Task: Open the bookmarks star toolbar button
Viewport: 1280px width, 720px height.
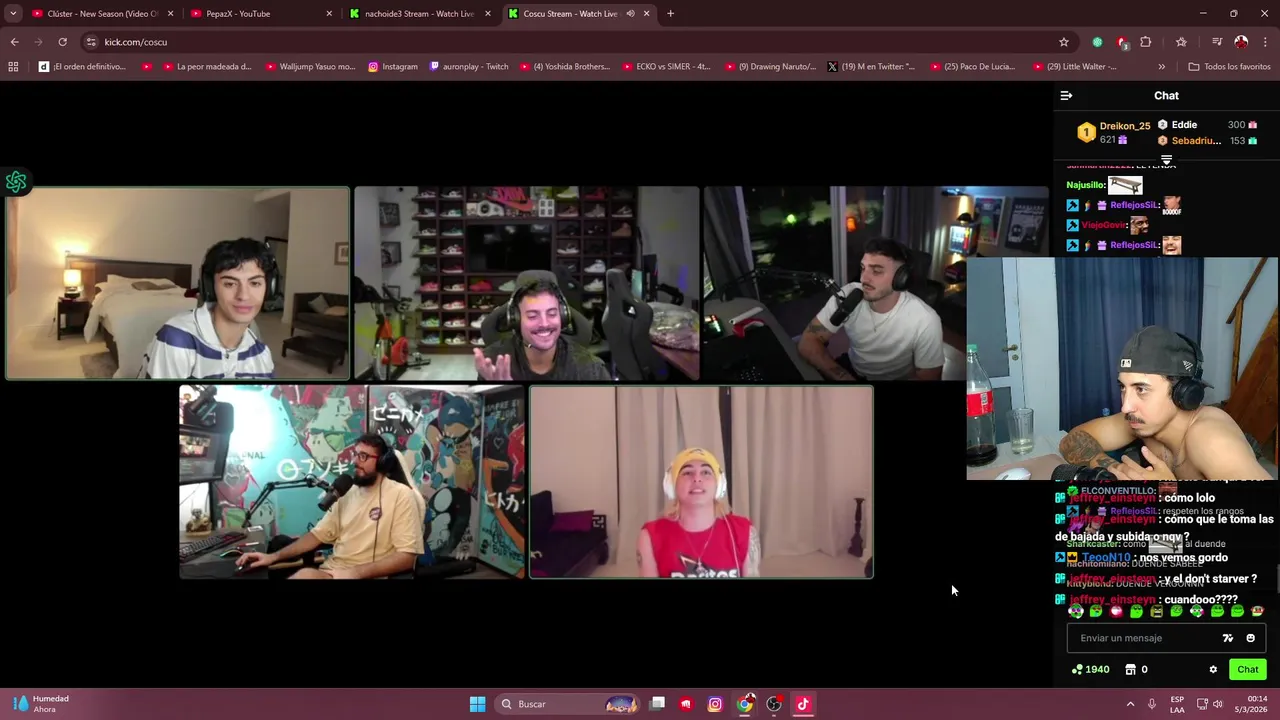Action: click(1181, 42)
